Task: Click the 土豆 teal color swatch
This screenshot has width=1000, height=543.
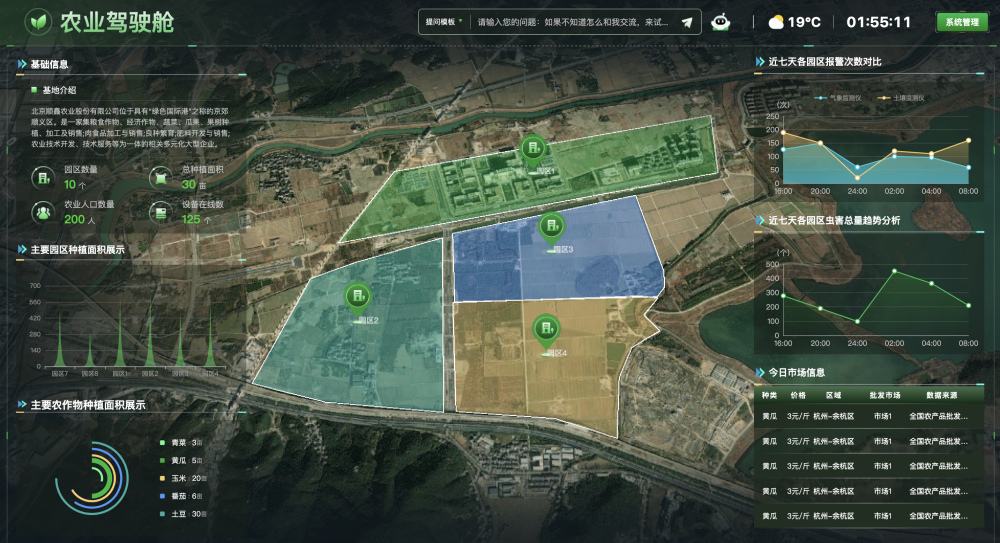Action: [x=162, y=514]
